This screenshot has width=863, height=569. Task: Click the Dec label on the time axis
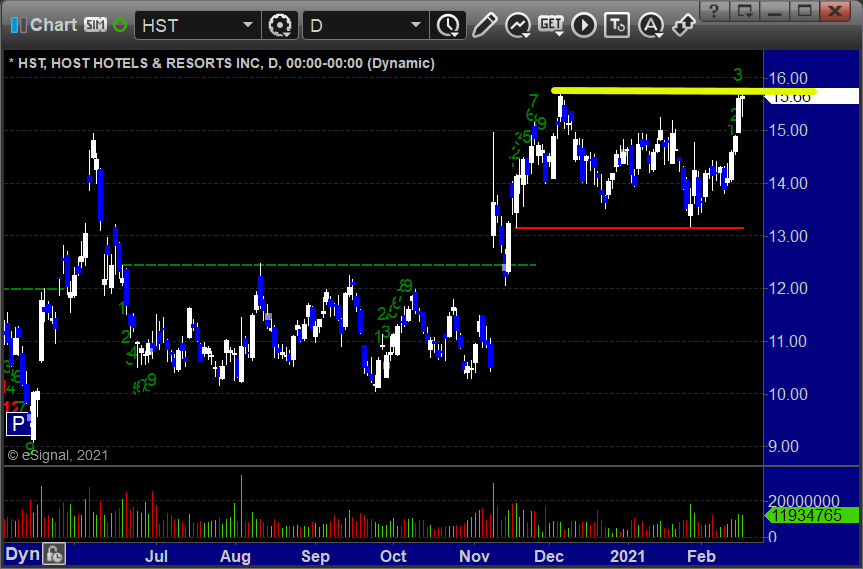tap(549, 556)
